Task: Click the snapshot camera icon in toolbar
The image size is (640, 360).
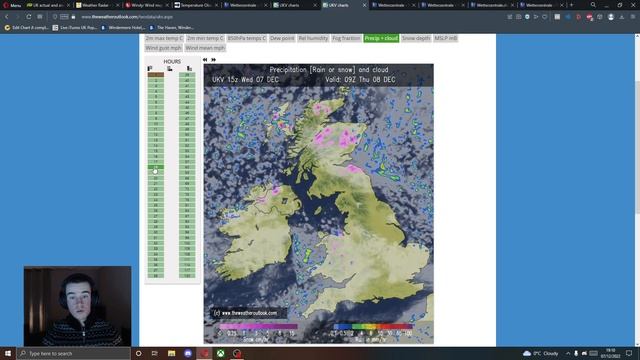Action: click(x=518, y=17)
